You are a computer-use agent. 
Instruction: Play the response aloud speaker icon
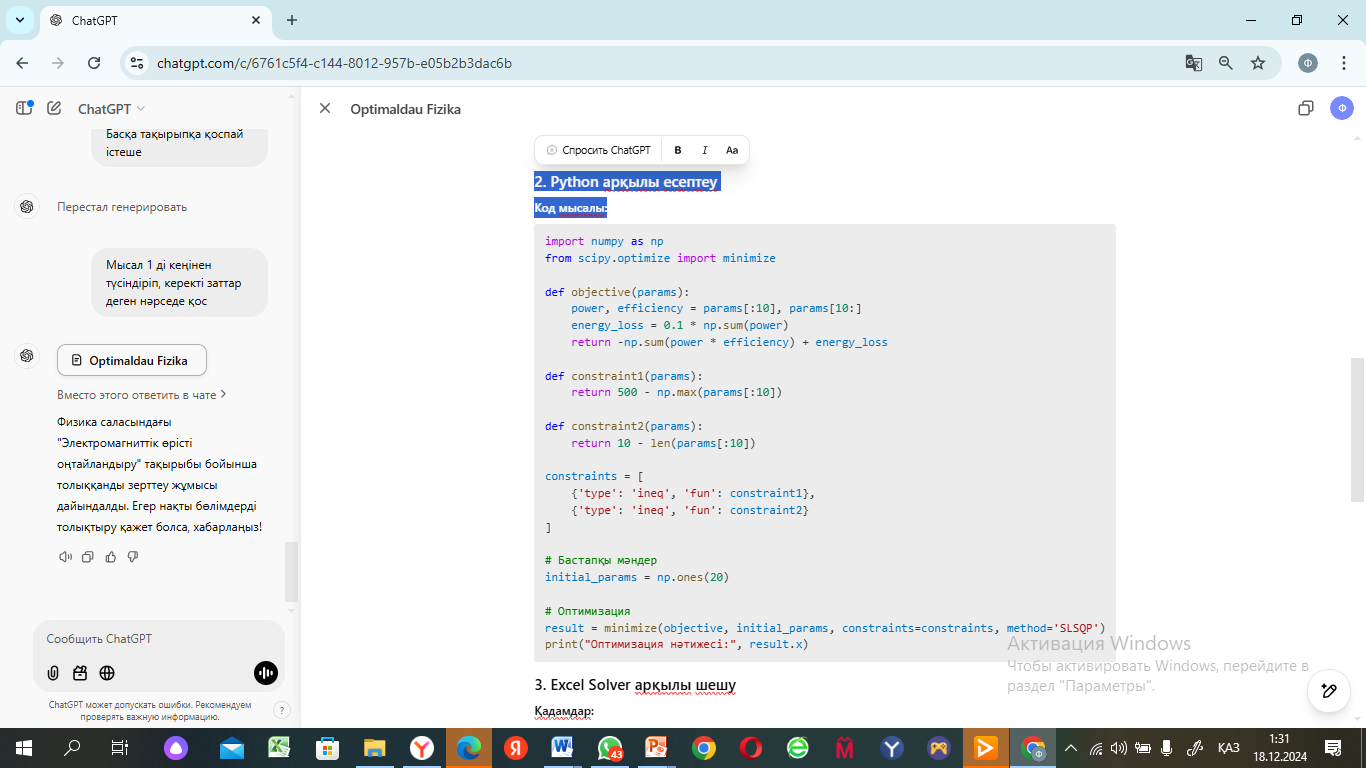coord(66,556)
